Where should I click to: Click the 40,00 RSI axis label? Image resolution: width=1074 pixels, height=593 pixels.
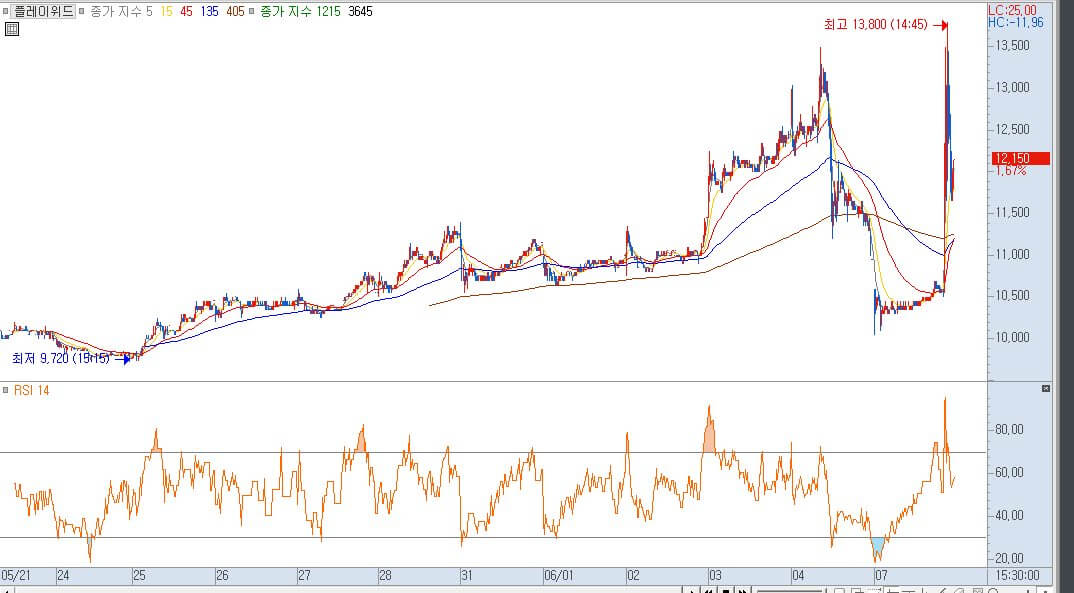click(1009, 515)
